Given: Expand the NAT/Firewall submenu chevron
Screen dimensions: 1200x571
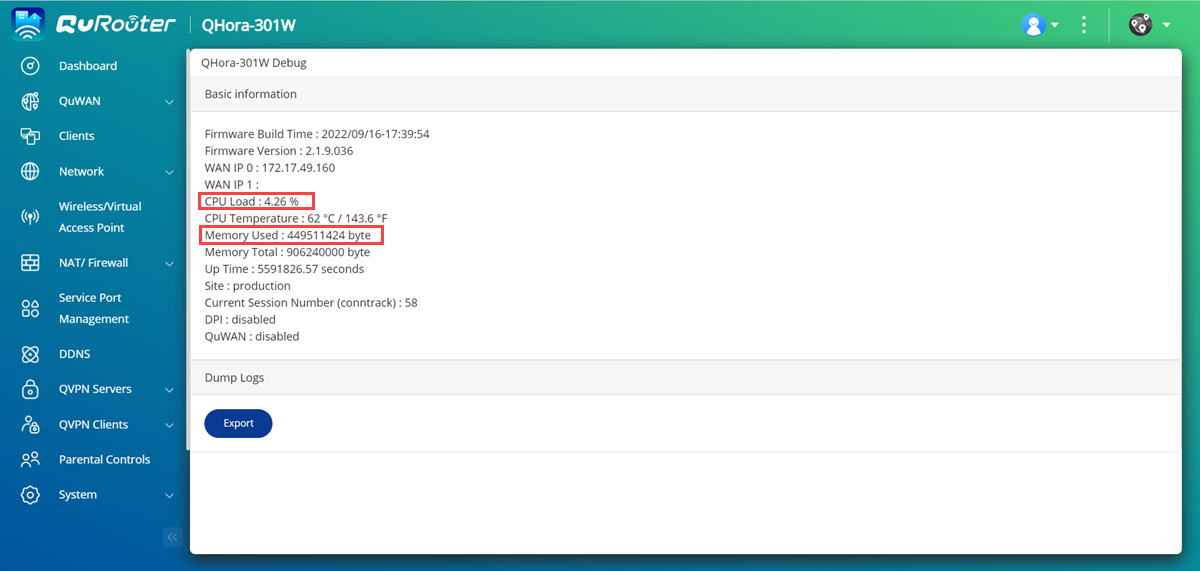Looking at the screenshot, I should pyautogui.click(x=170, y=263).
